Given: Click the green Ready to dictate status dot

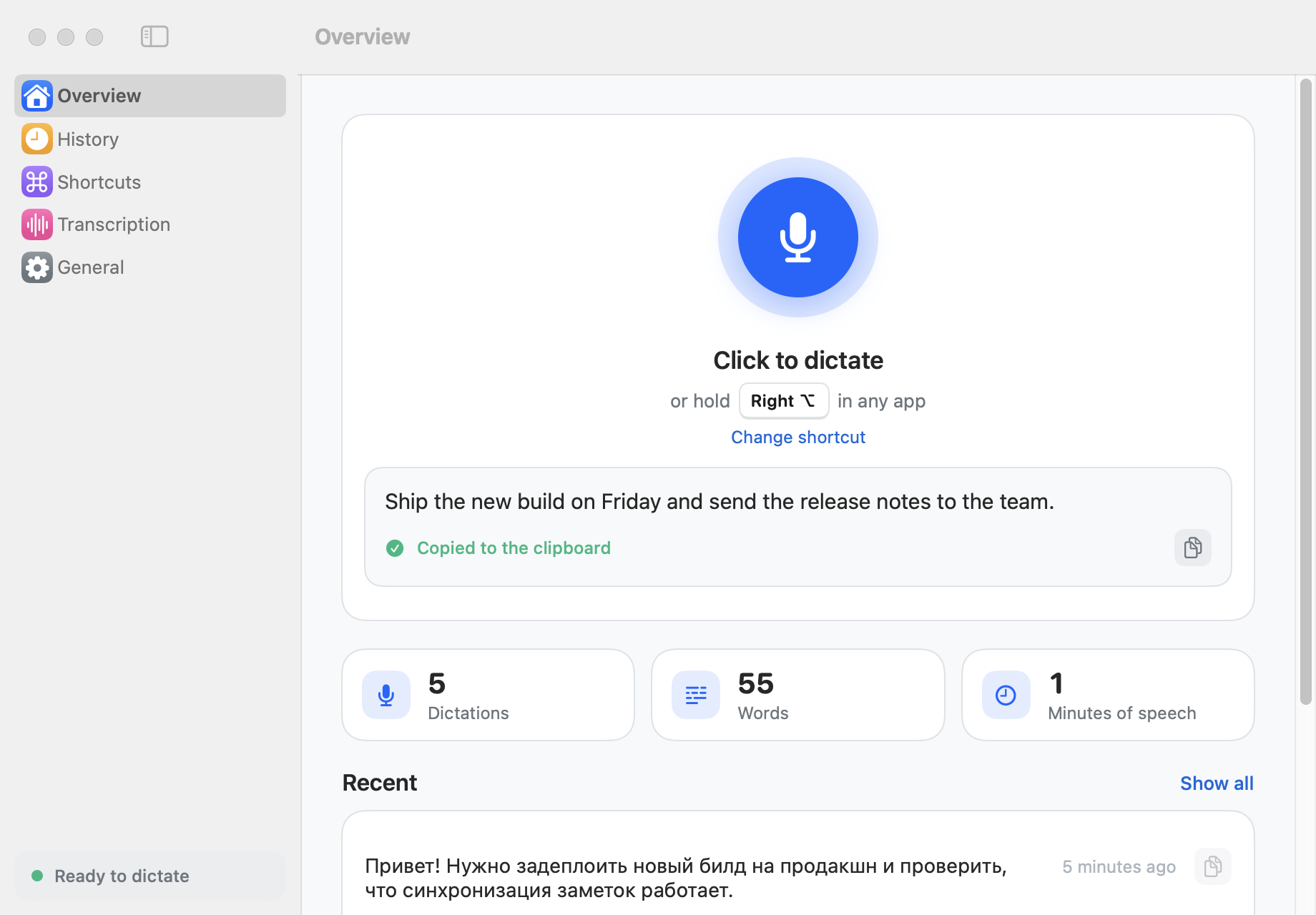Looking at the screenshot, I should (x=37, y=876).
